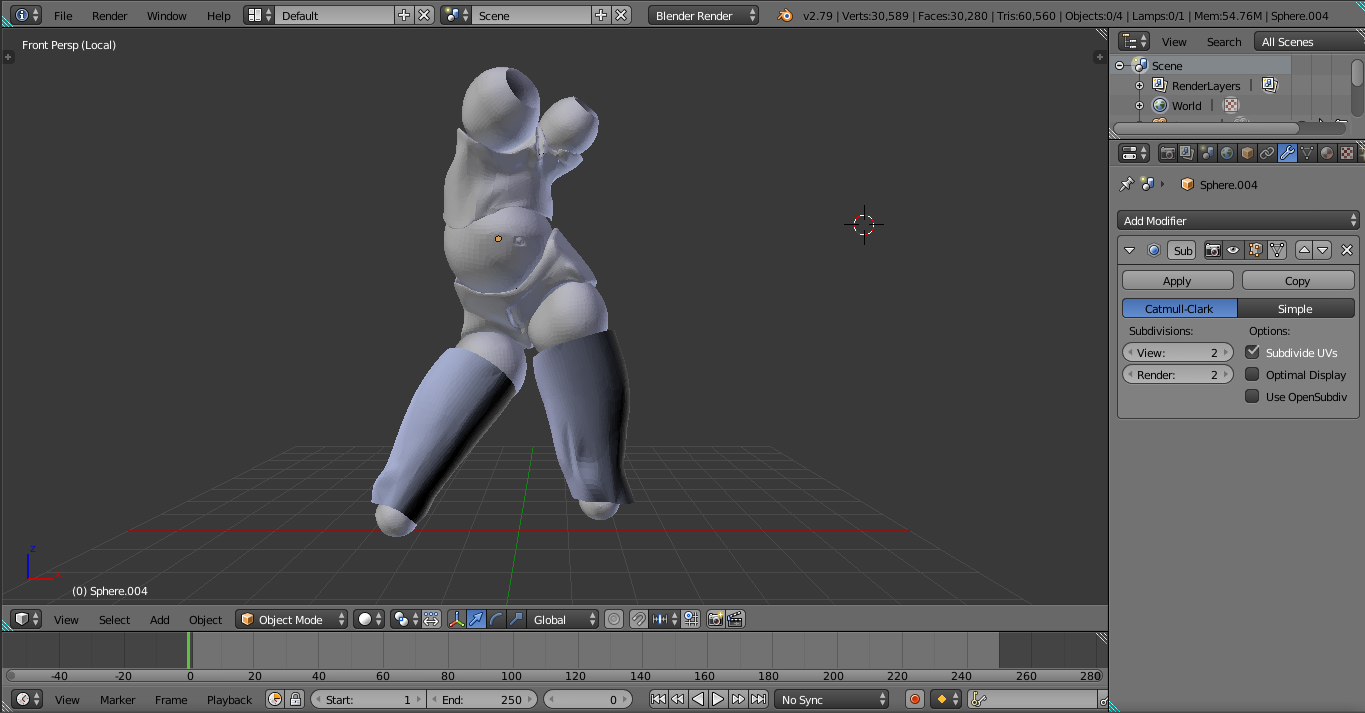Viewport: 1365px width, 713px height.
Task: Switch to World properties globe icon
Action: (1227, 153)
